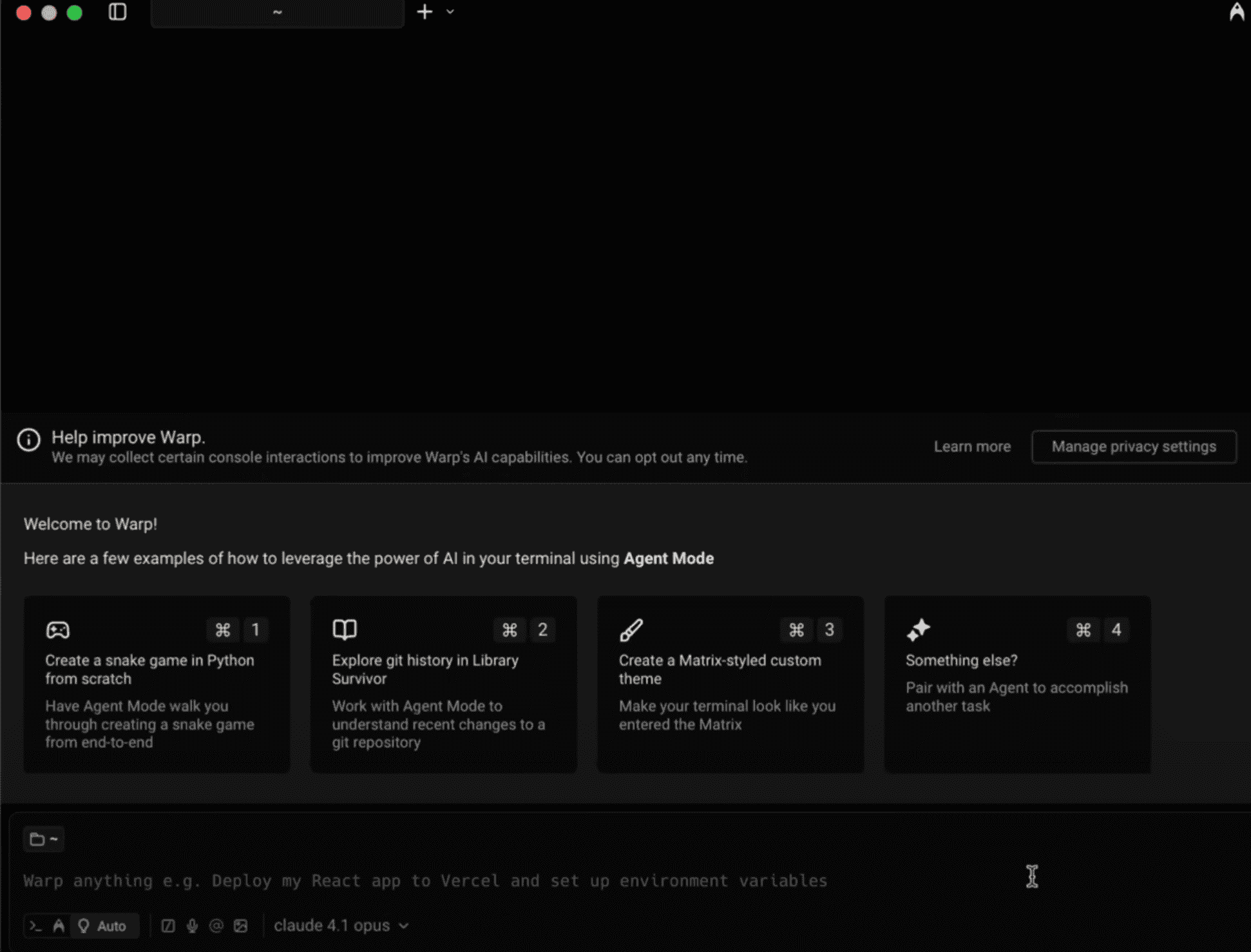Attach an image with the picture icon
Viewport: 1251px width, 952px height.
tap(241, 926)
